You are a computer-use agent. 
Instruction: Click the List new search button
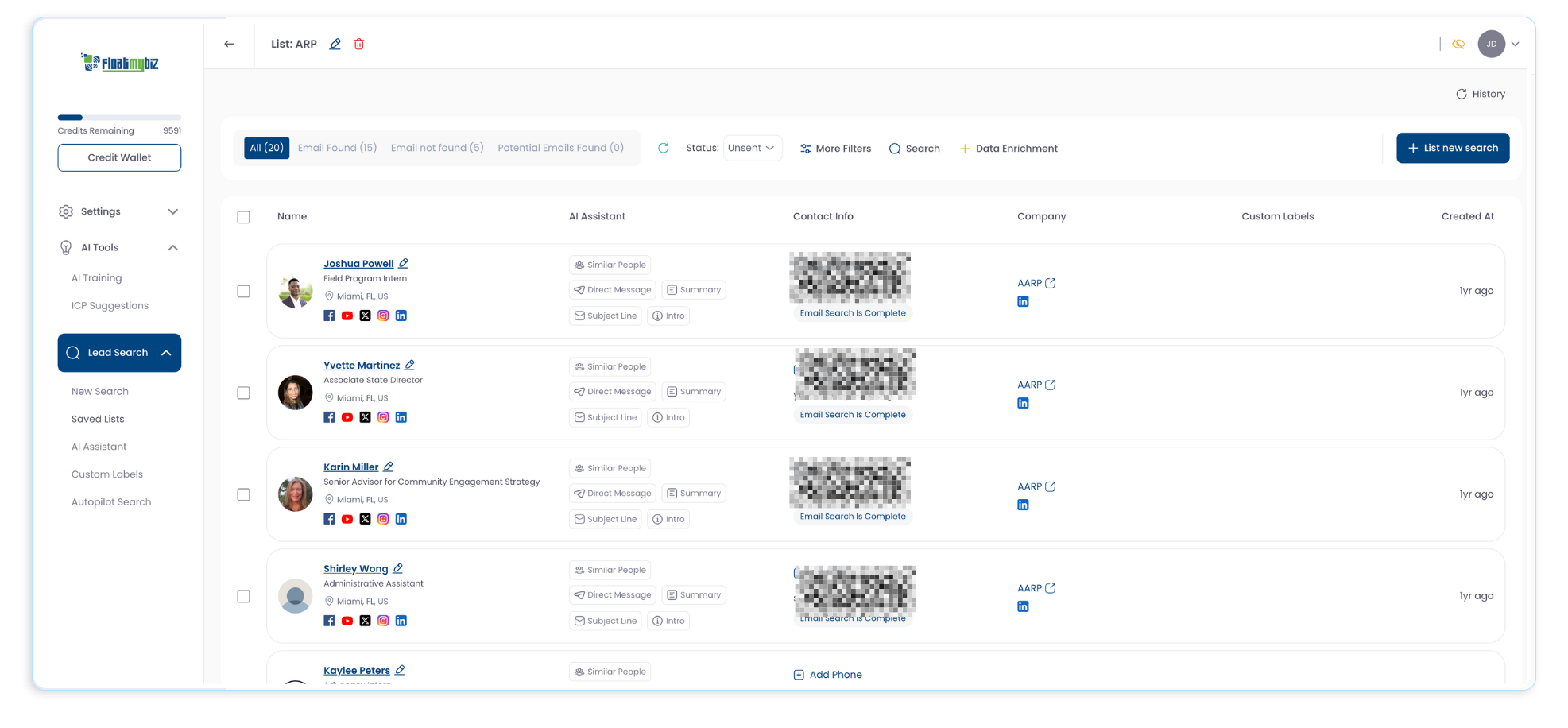[1453, 148]
